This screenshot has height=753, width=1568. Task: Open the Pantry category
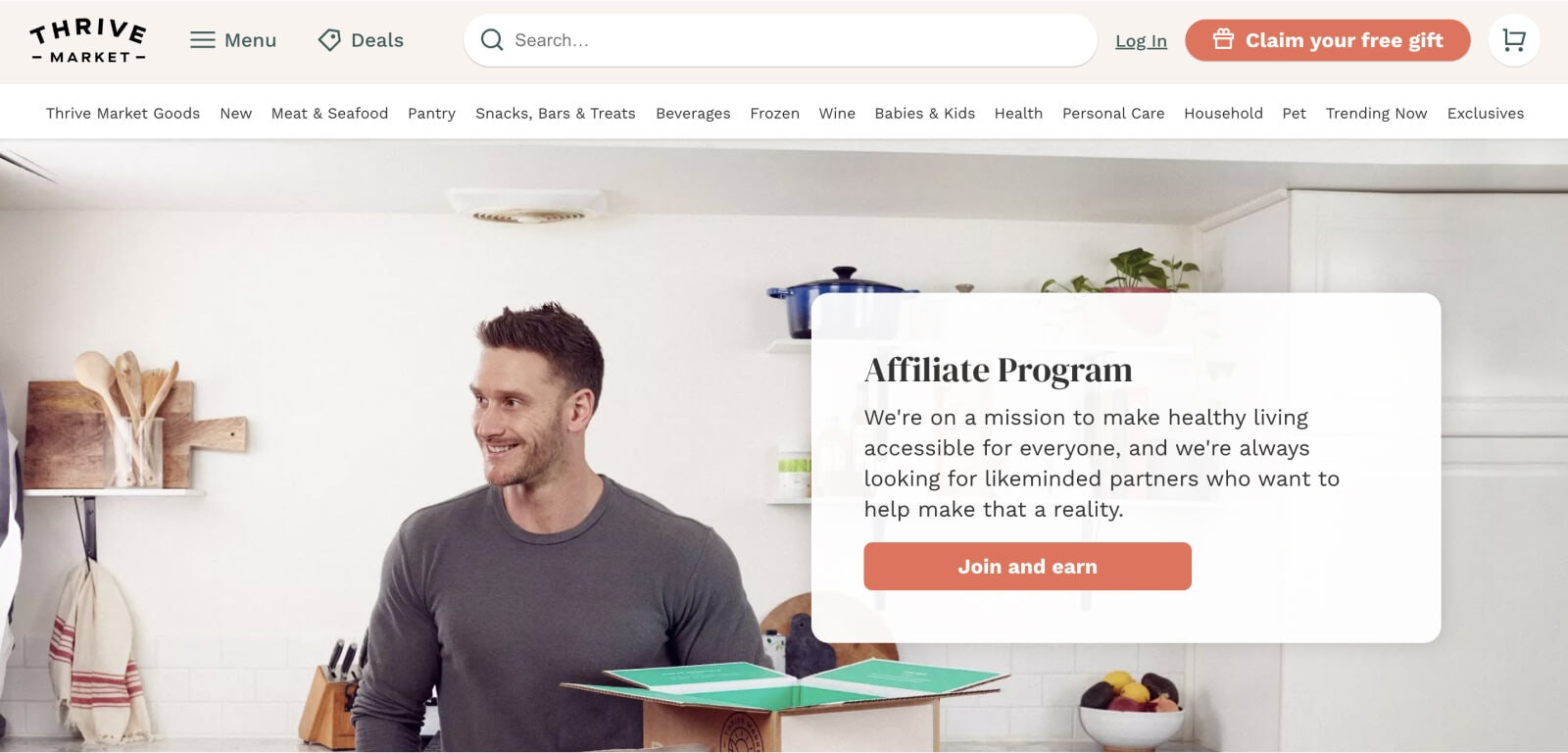coord(431,114)
